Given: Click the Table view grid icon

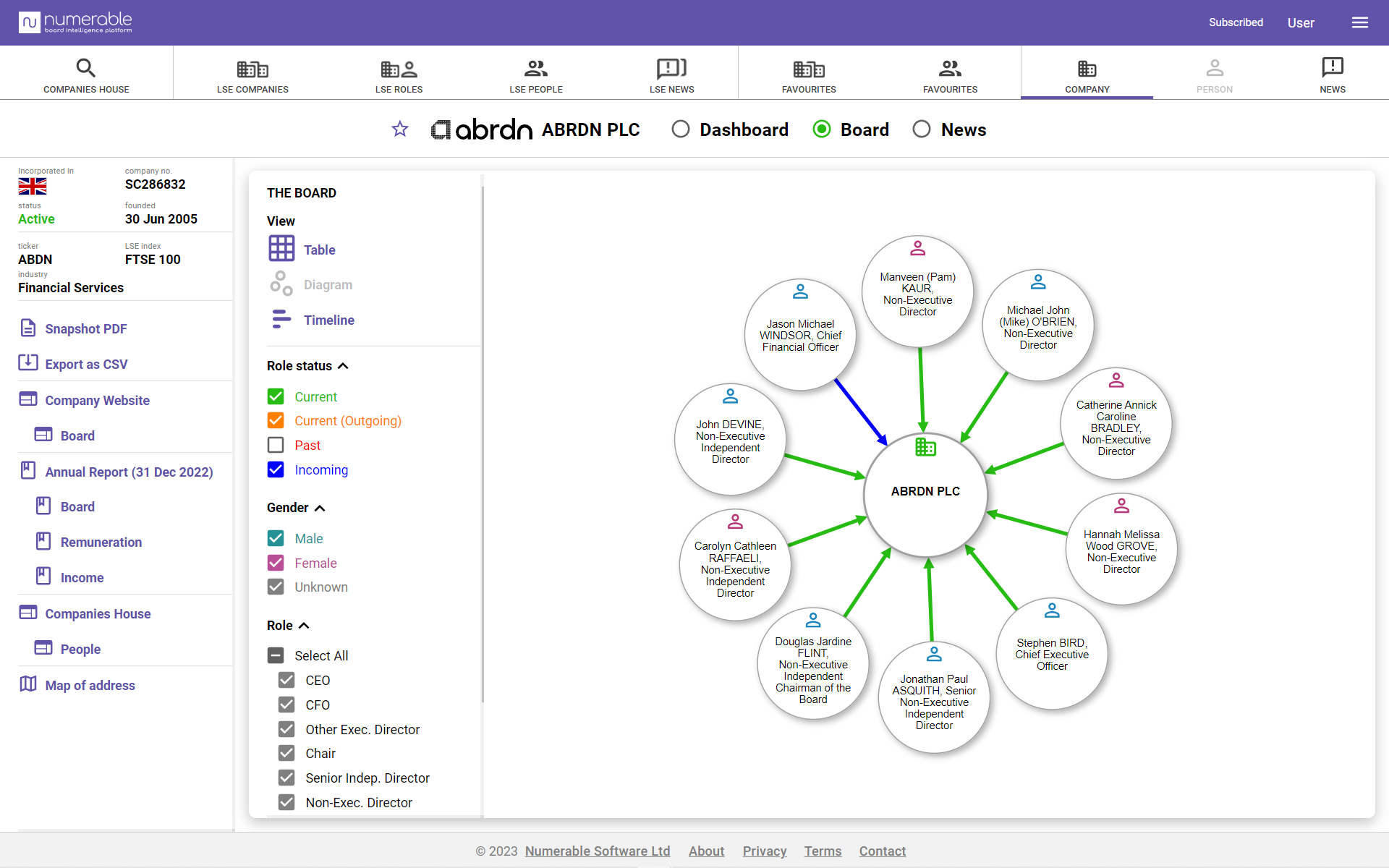Looking at the screenshot, I should point(281,248).
